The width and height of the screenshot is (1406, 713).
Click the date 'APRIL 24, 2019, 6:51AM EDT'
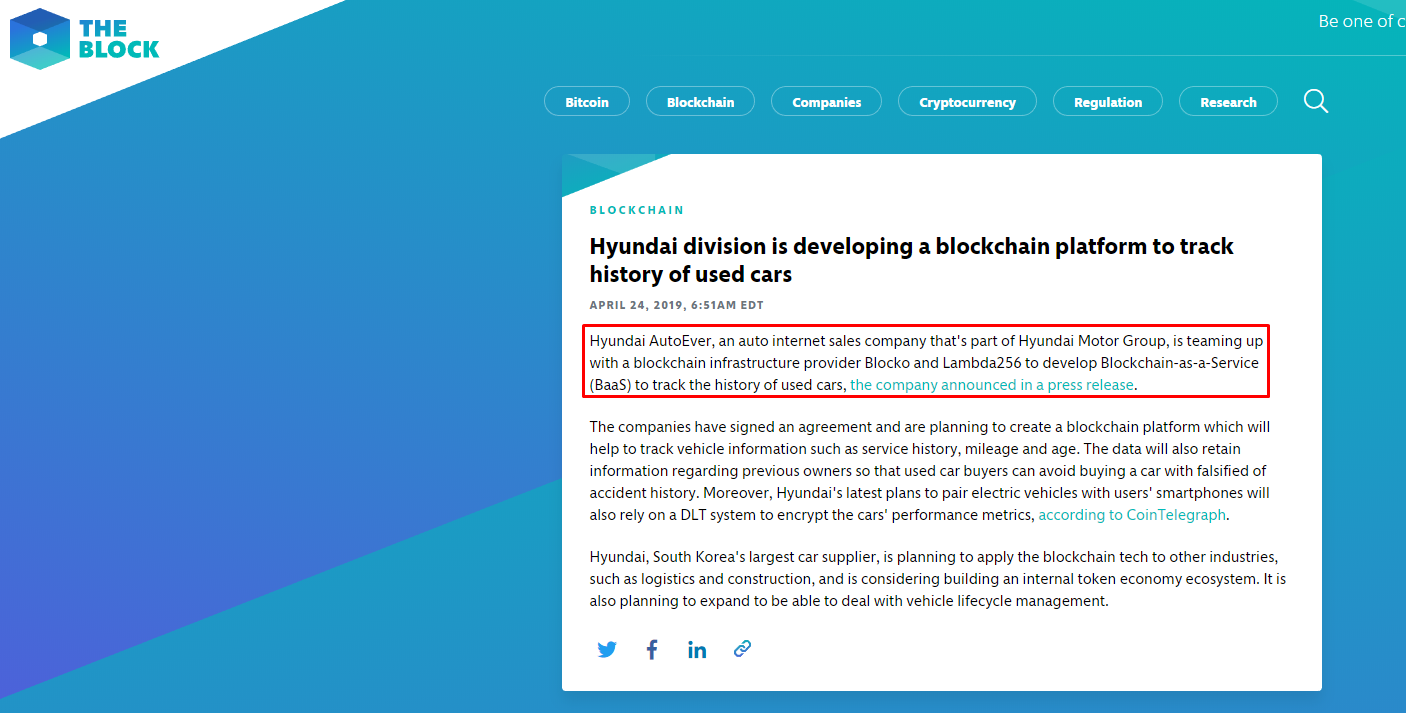(x=677, y=305)
